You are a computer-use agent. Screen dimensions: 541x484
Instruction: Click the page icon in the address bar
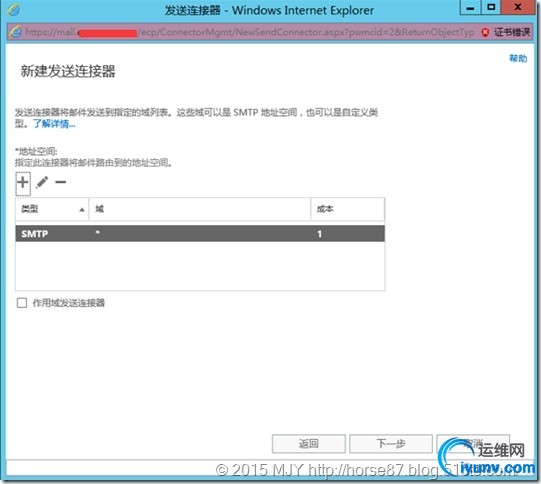16,32
